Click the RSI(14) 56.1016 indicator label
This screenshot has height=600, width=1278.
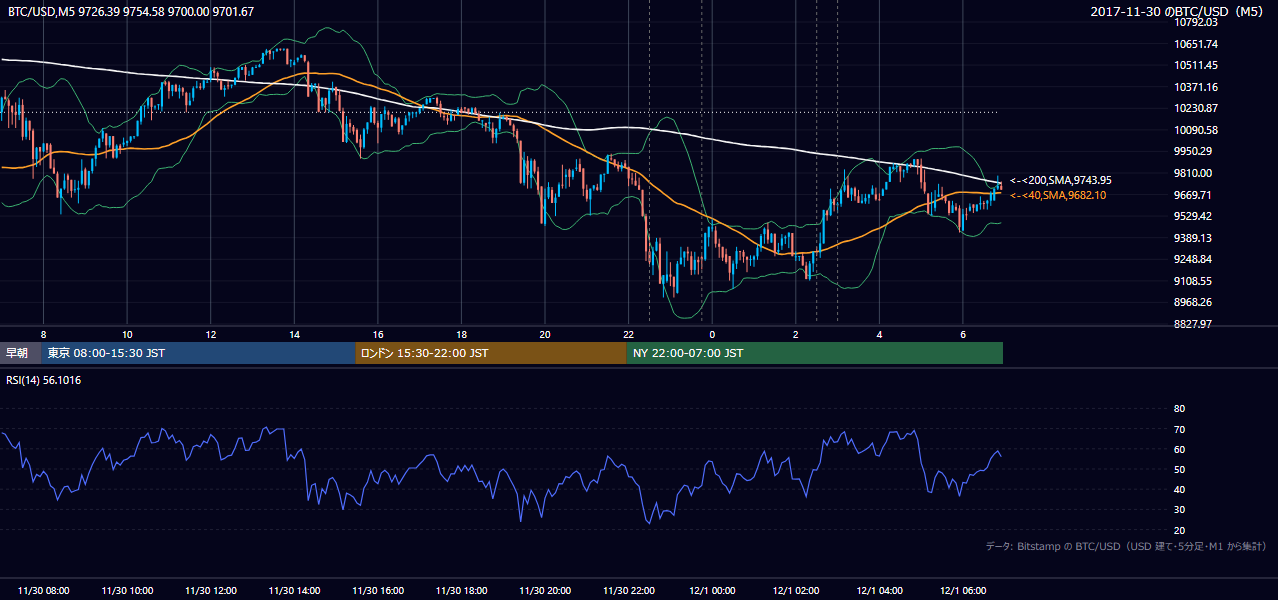(x=44, y=380)
